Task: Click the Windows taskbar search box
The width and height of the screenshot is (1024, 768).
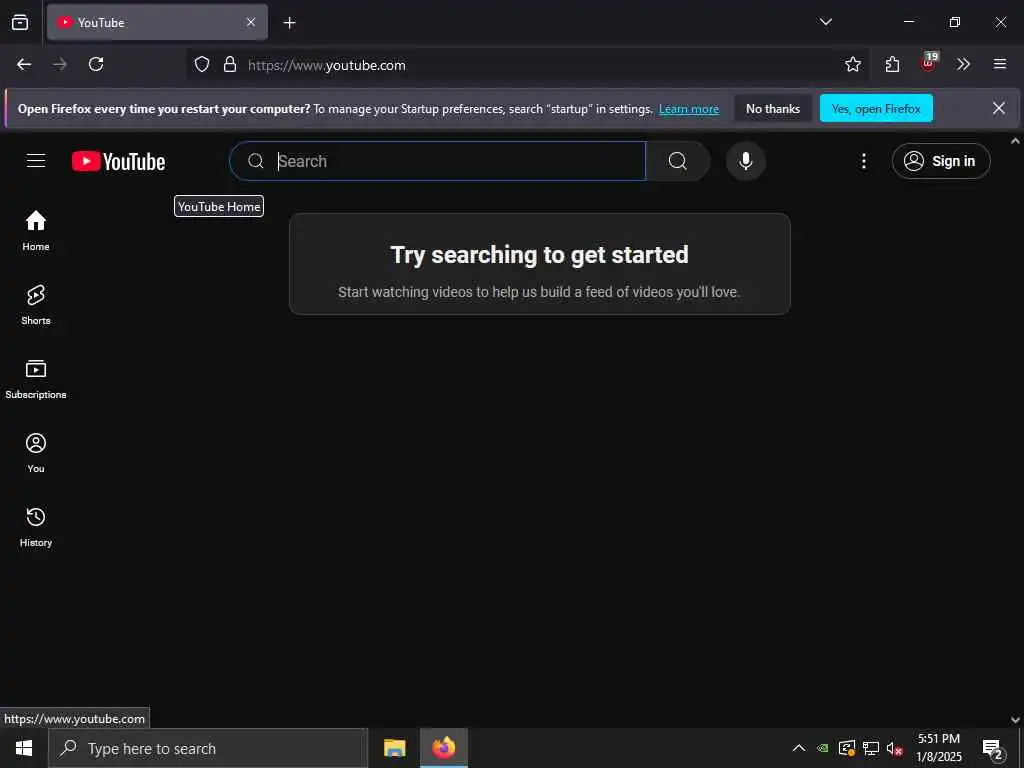Action: (208, 748)
